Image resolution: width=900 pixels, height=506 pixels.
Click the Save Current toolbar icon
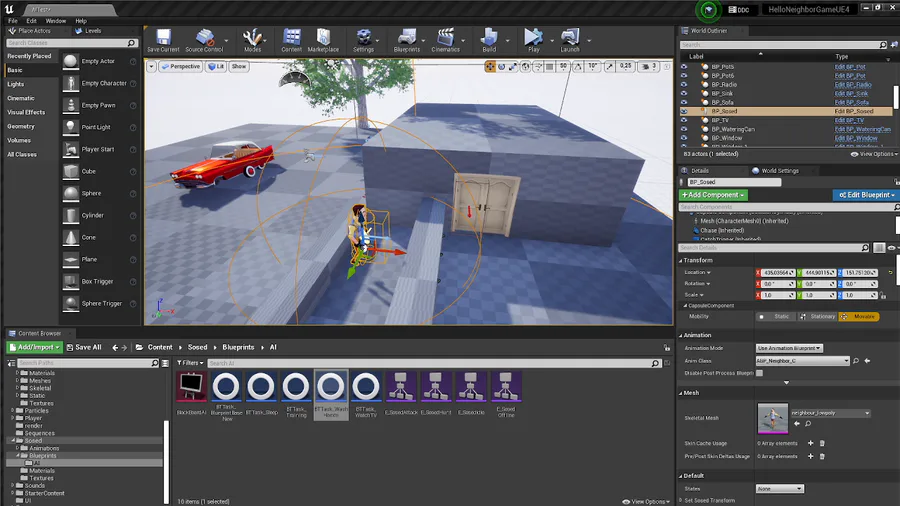[163, 38]
